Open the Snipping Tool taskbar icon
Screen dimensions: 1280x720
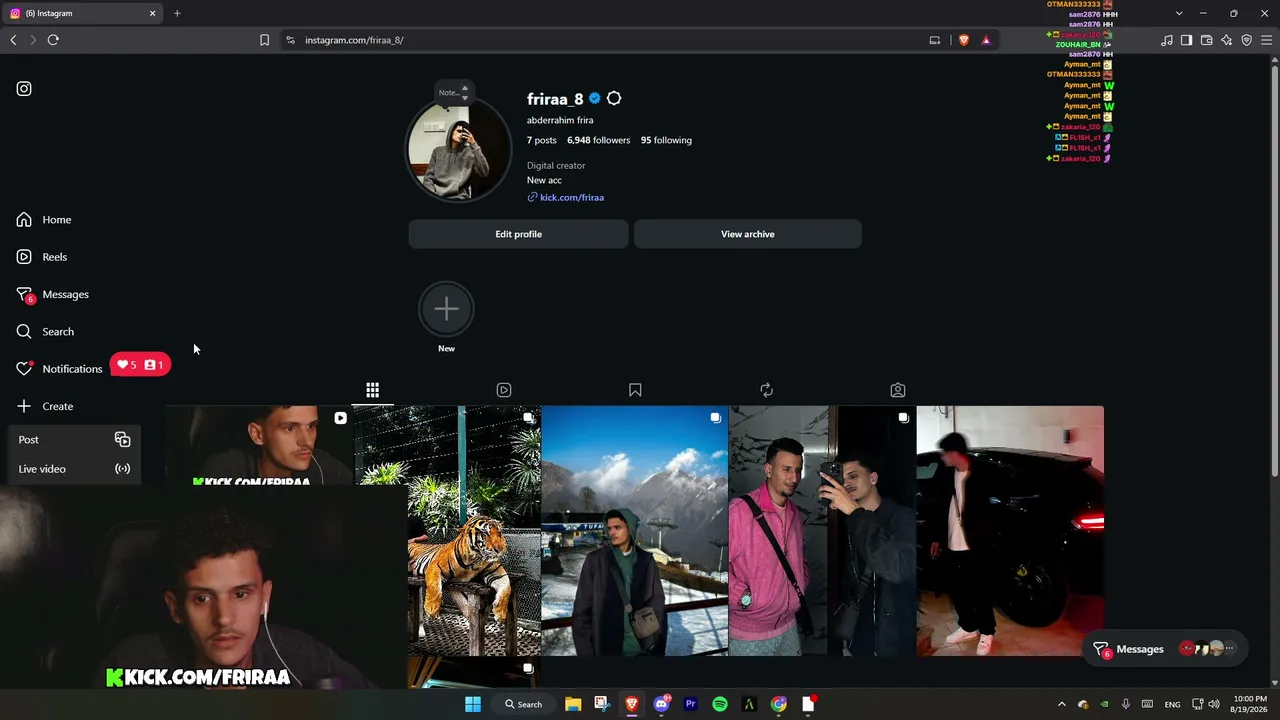pos(601,704)
